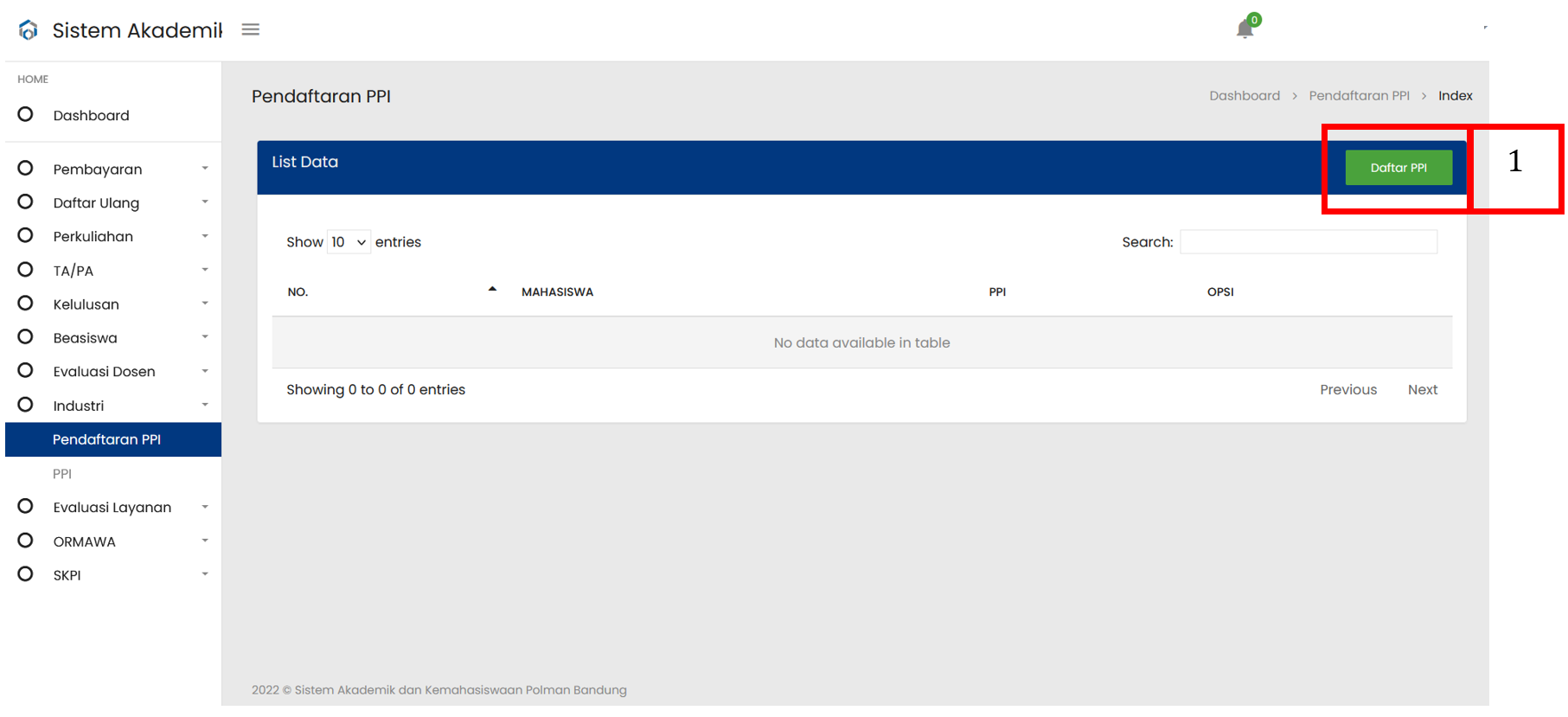Viewport: 1568px width, 717px height.
Task: Focus the Search input field
Action: (x=1309, y=242)
